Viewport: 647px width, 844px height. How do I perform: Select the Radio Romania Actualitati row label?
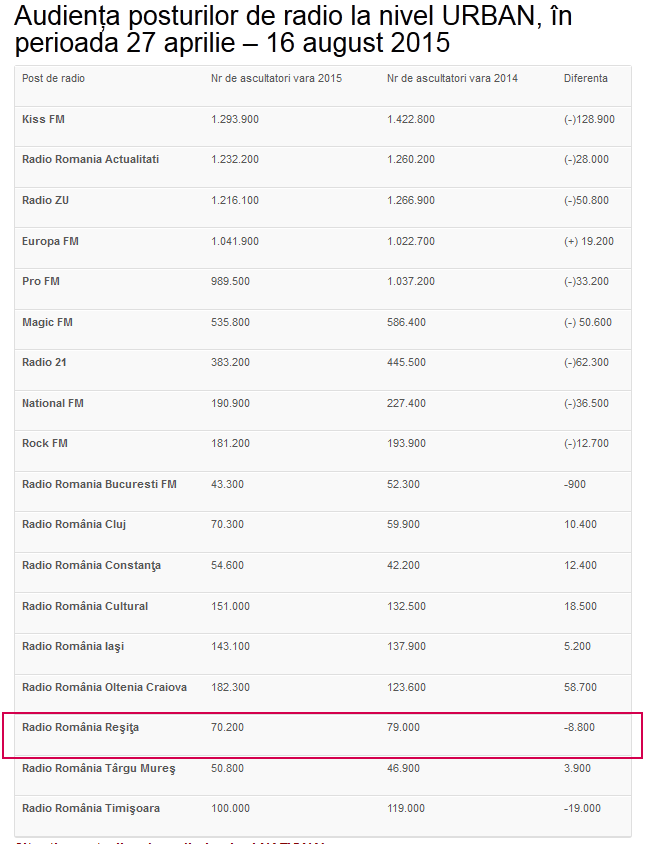pyautogui.click(x=90, y=159)
